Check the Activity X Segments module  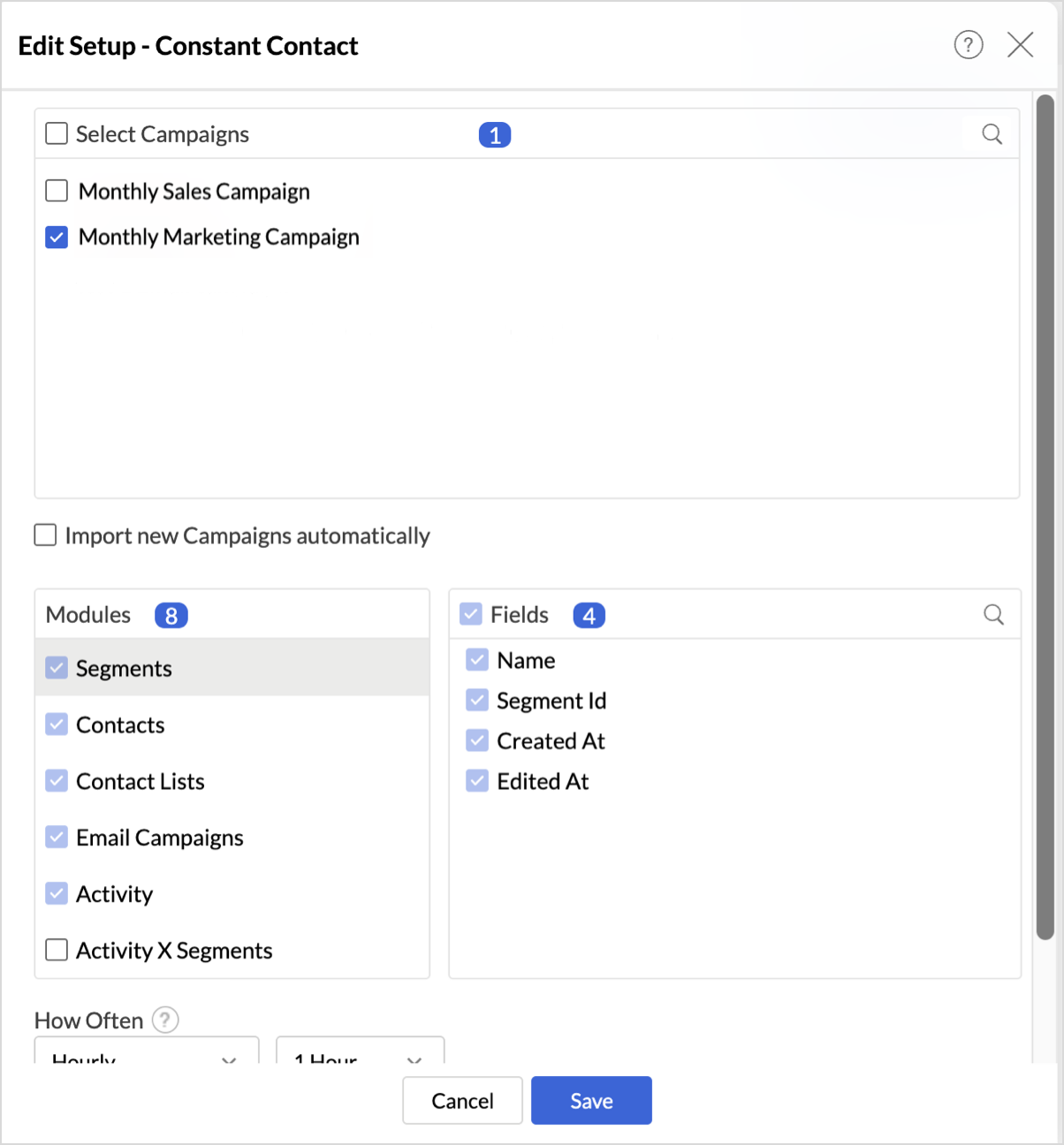click(x=57, y=951)
